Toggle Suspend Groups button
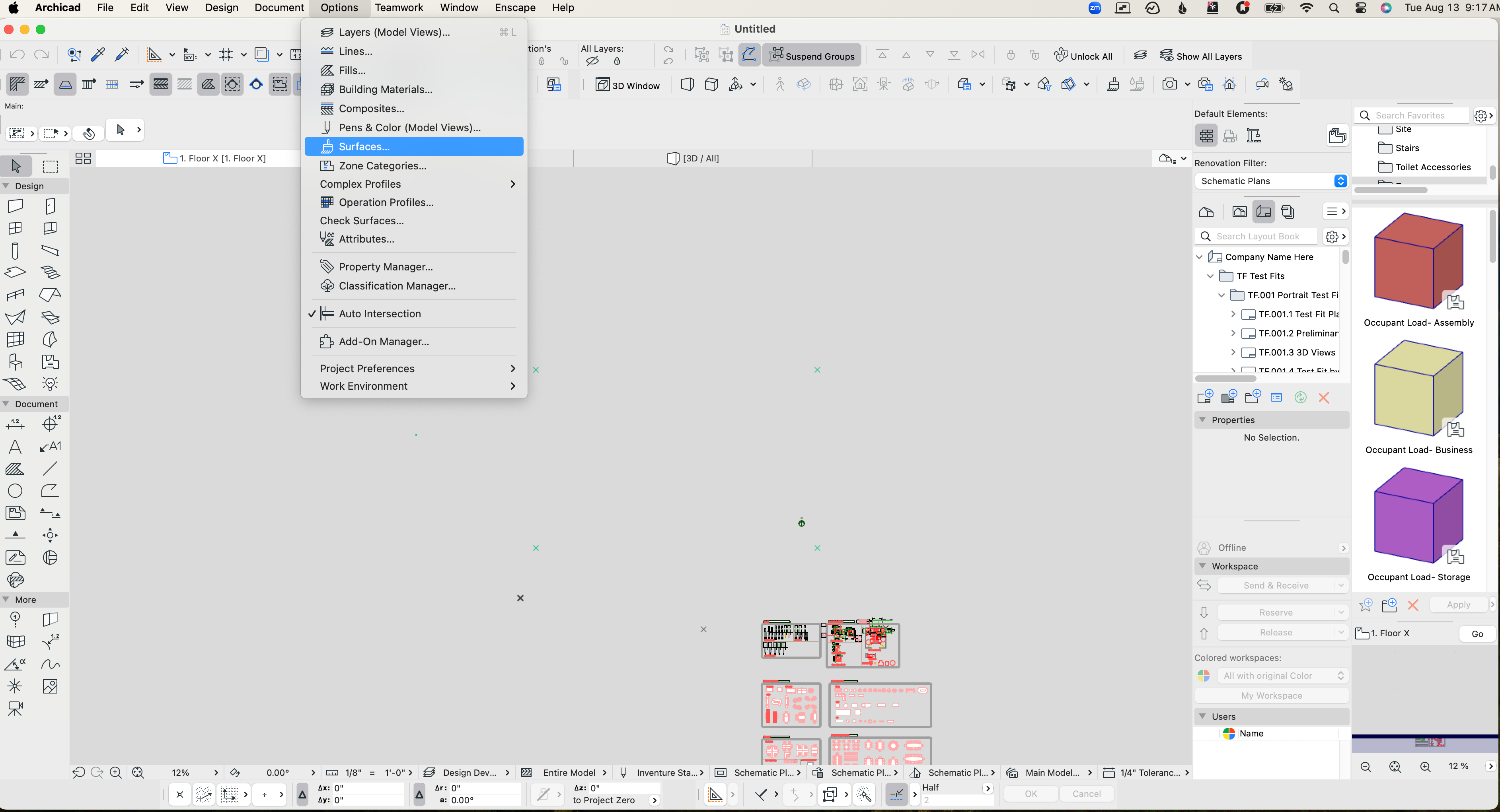The height and width of the screenshot is (812, 1500). pyautogui.click(x=812, y=55)
